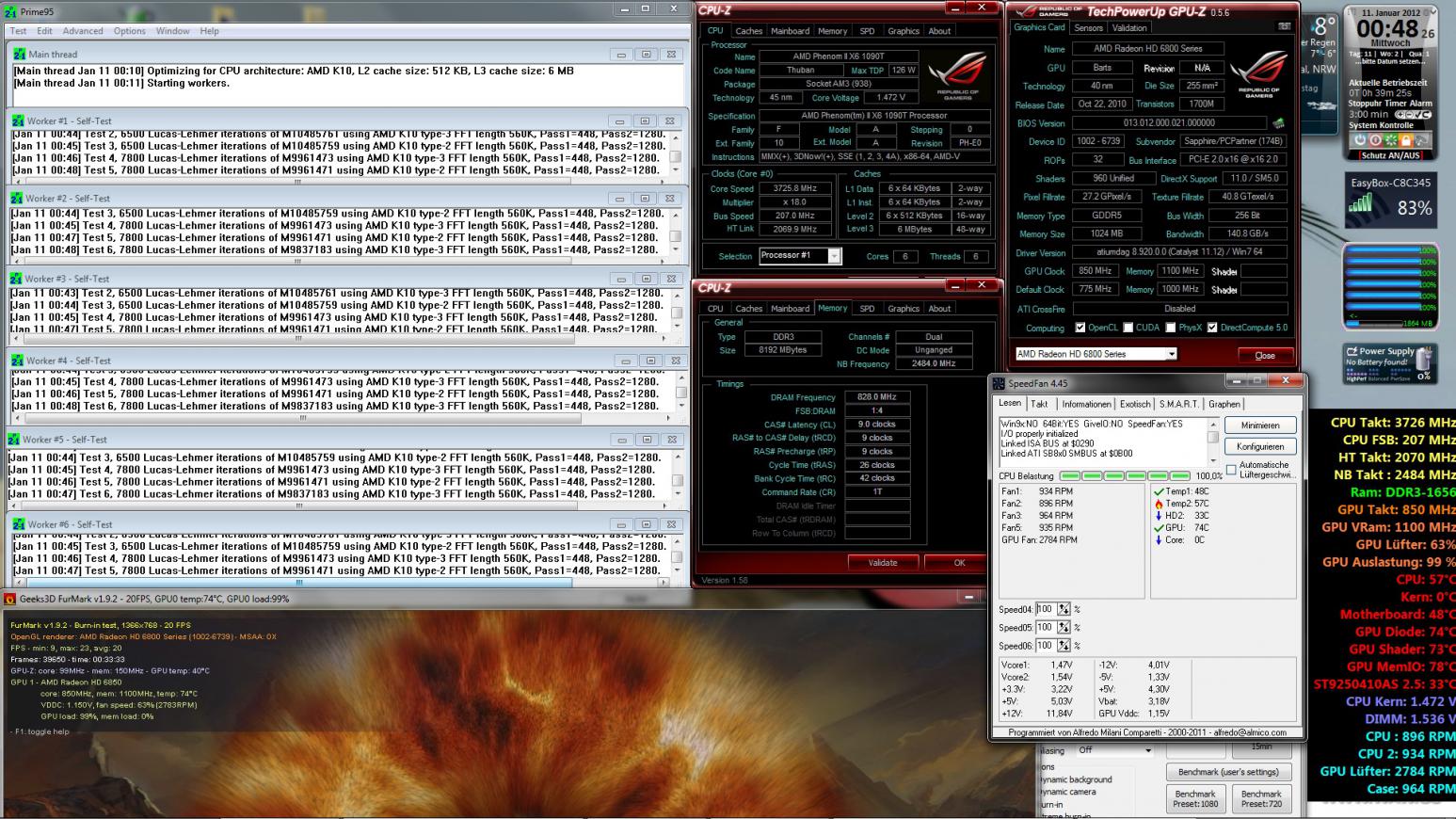Click the Speed04 value input field
1456x819 pixels.
[1046, 609]
